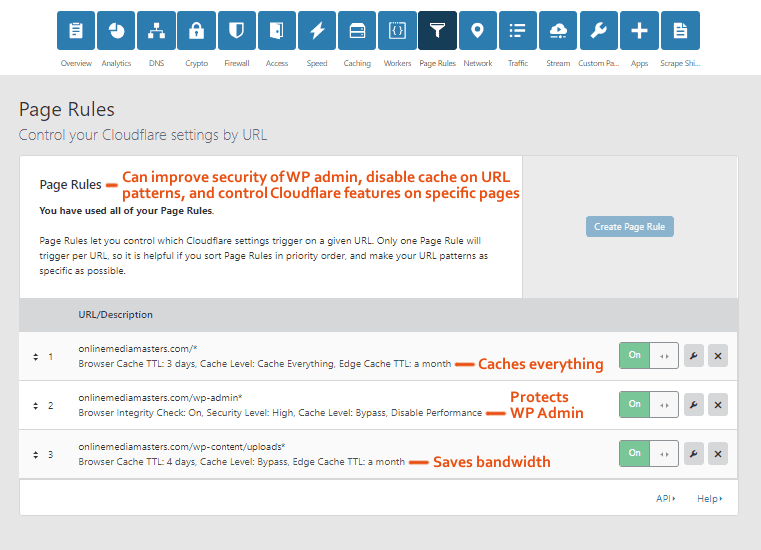The width and height of the screenshot is (761, 550).
Task: Reorder rule 1 using its sort arrows
Action: click(35, 357)
